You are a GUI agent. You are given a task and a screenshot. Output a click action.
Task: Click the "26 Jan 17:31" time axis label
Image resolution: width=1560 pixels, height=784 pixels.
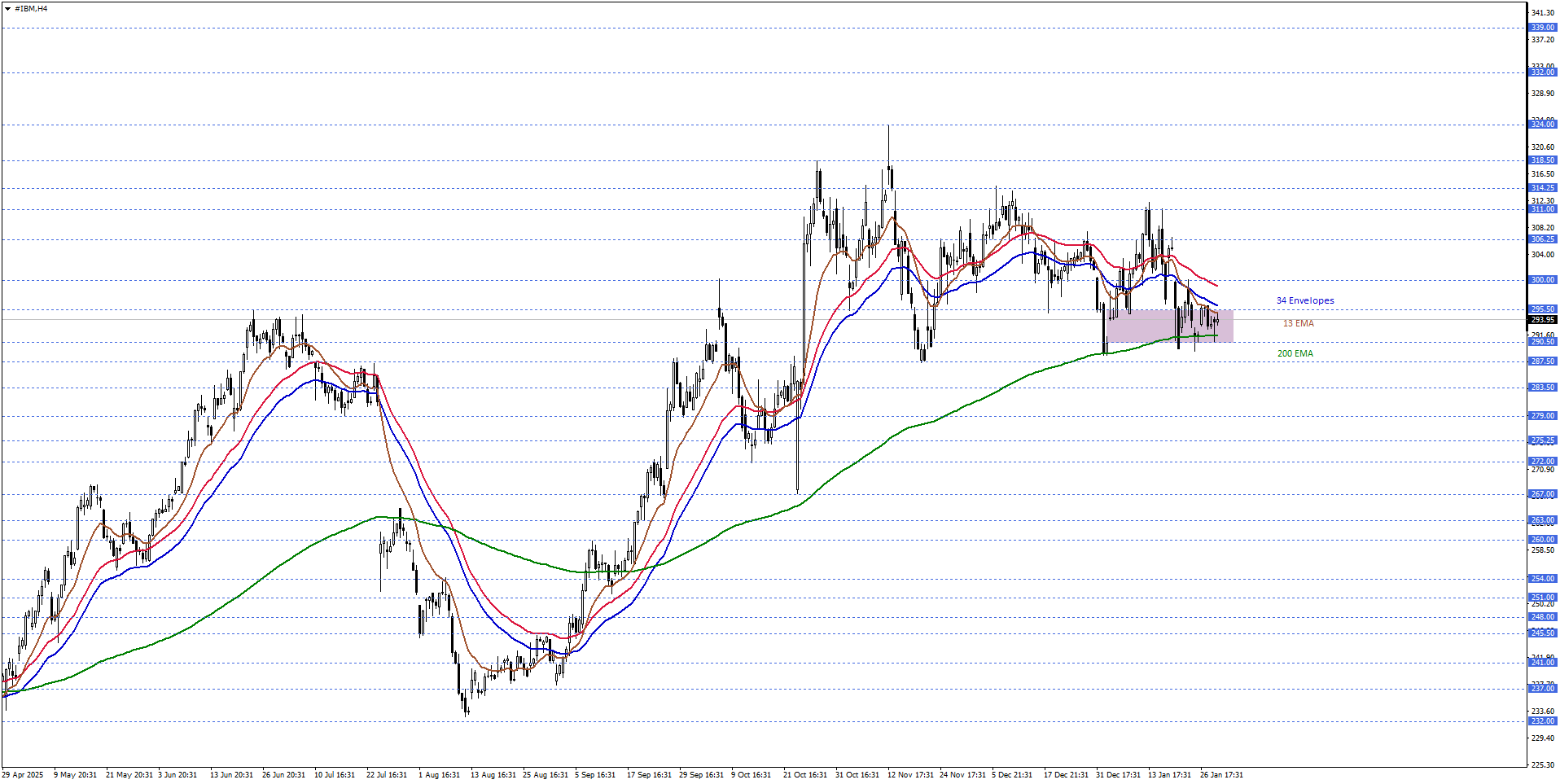click(x=1220, y=775)
